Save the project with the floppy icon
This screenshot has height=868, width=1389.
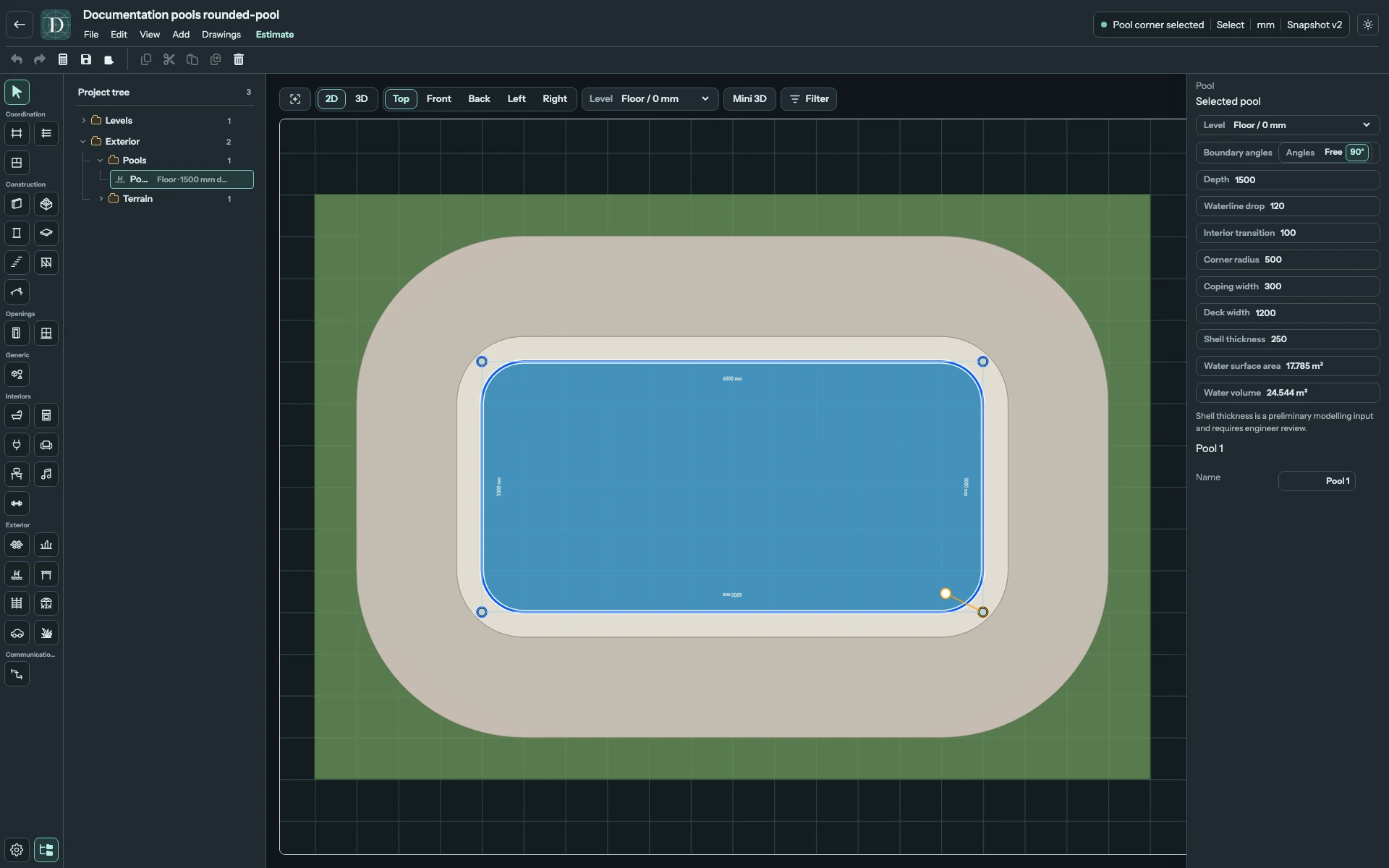click(86, 59)
